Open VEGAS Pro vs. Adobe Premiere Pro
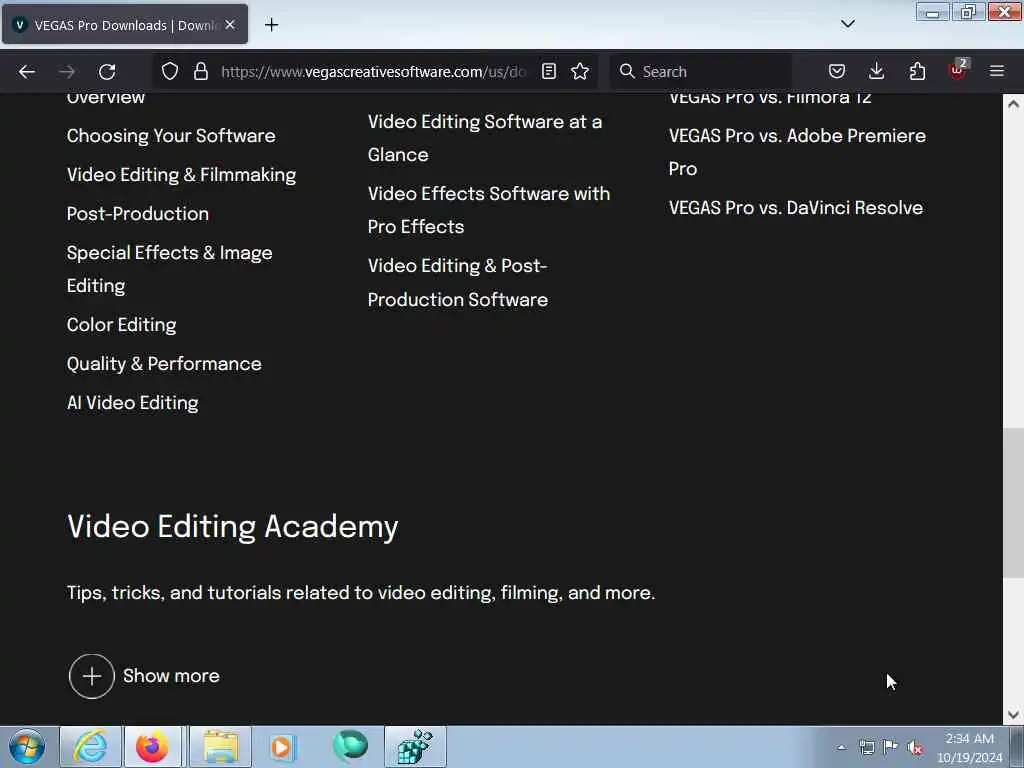Screen dimensions: 1024x768 (797, 152)
